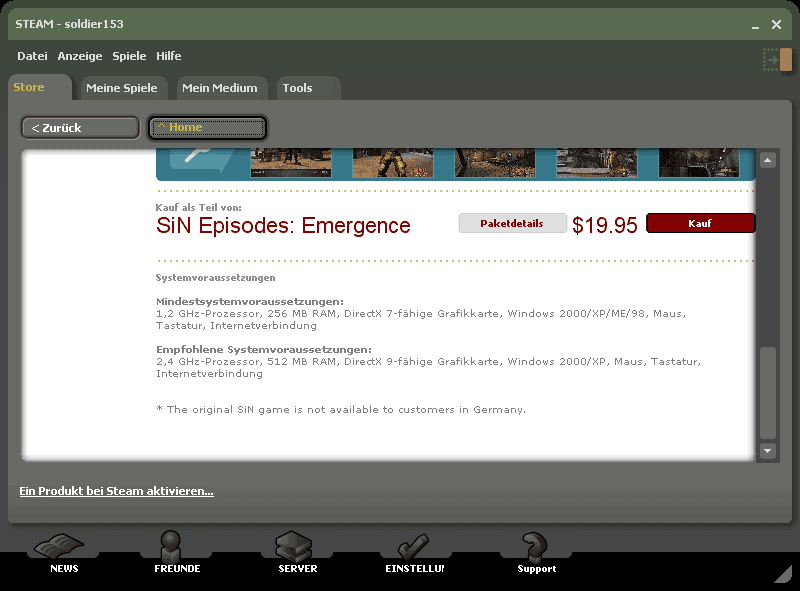Grab the window resize grip corner
This screenshot has width=800, height=591.
point(783,574)
